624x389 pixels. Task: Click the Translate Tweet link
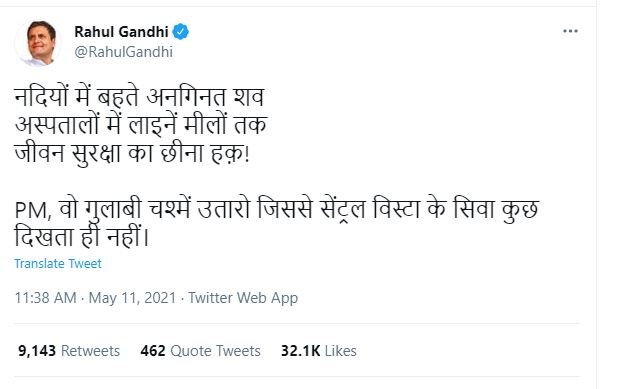58,264
